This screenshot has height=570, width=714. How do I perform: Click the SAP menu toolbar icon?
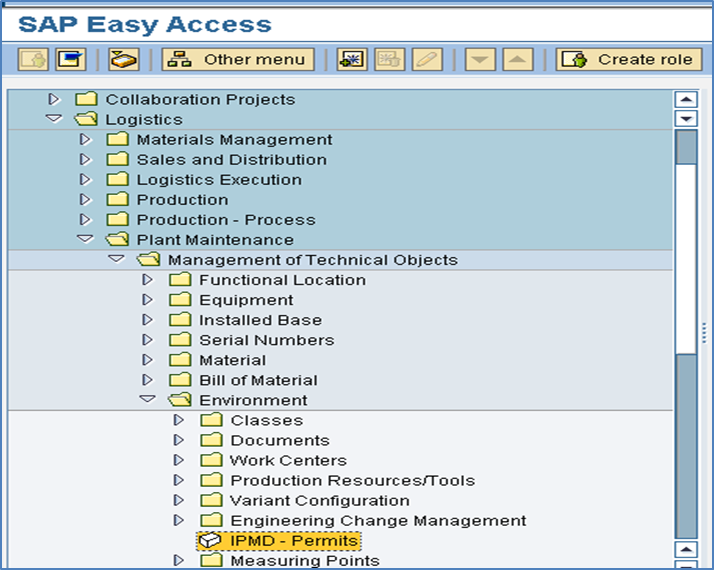tap(71, 60)
